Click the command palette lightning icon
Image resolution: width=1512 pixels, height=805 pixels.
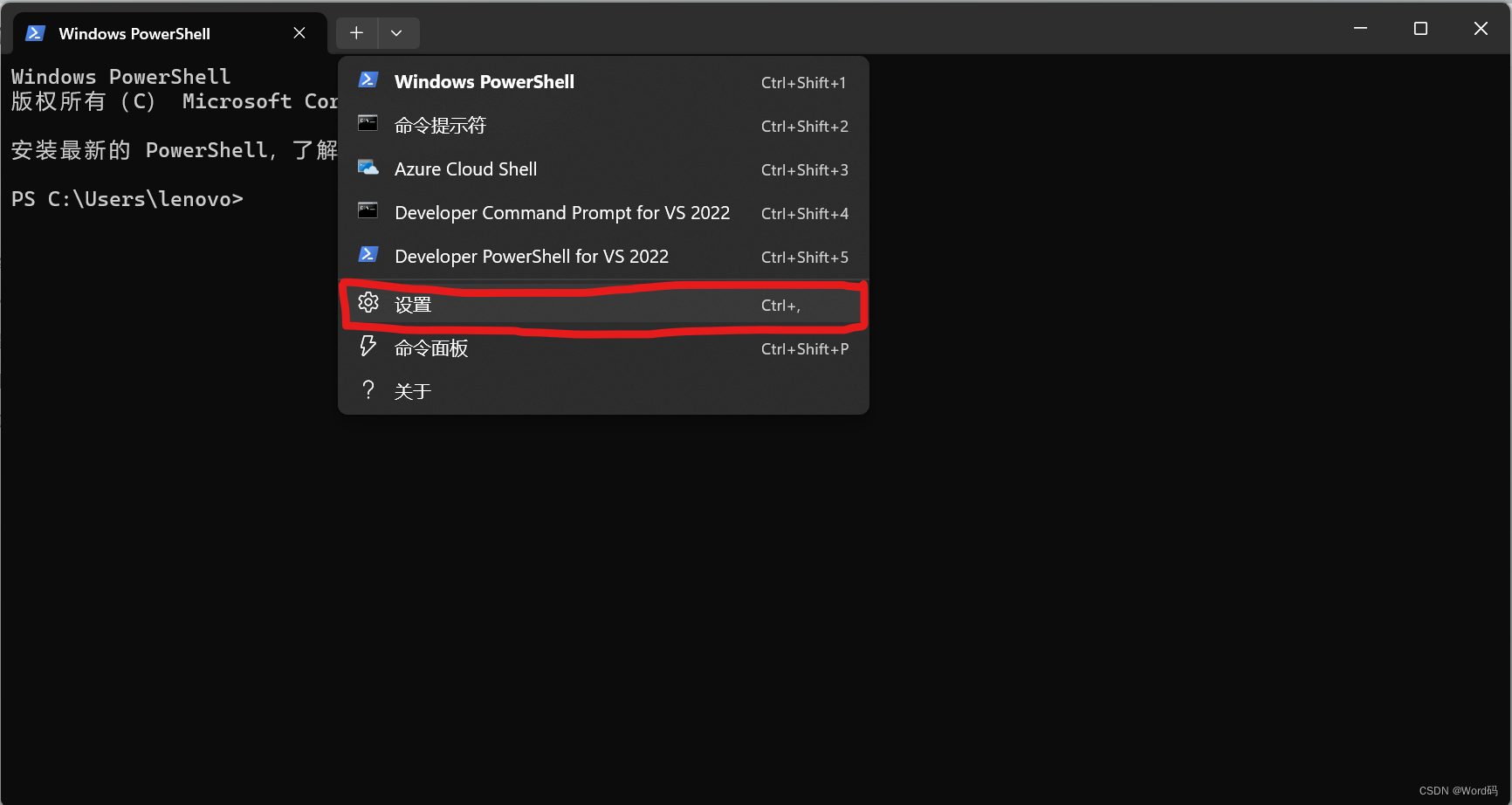(368, 346)
